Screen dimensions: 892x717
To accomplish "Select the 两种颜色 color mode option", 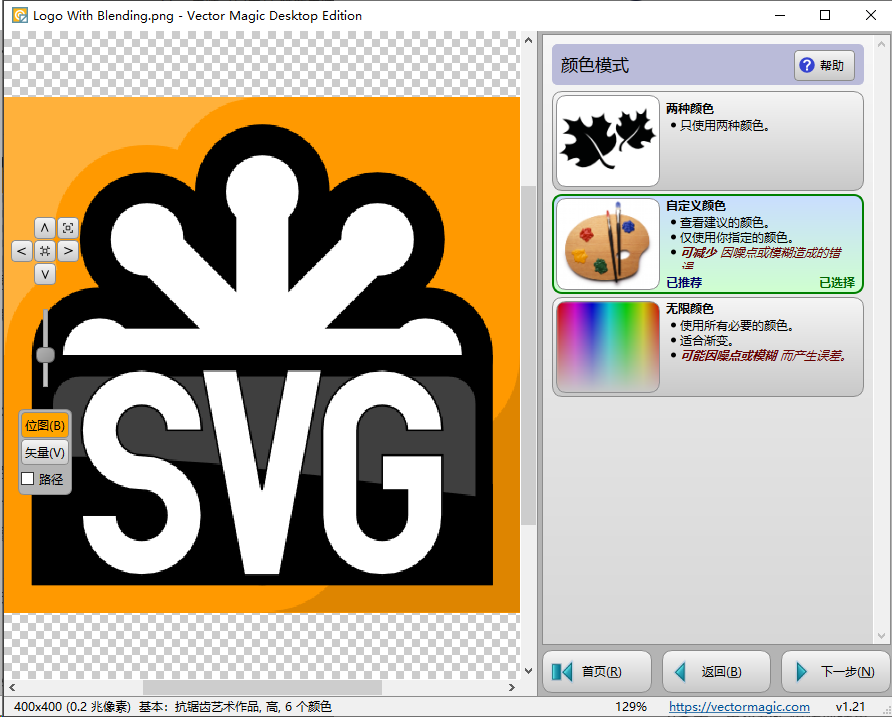I will [708, 141].
